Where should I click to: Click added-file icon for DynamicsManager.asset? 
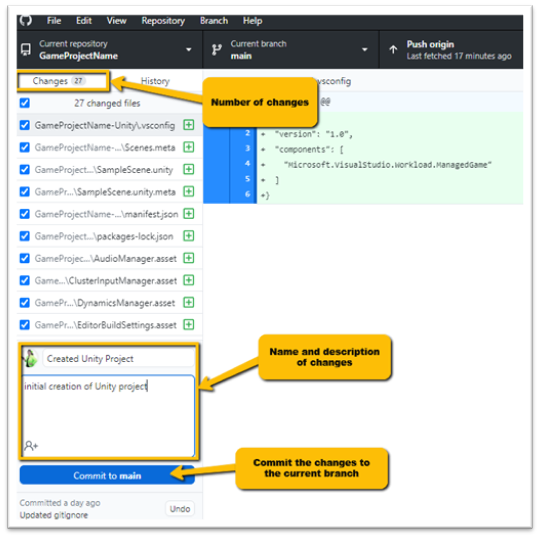(189, 302)
